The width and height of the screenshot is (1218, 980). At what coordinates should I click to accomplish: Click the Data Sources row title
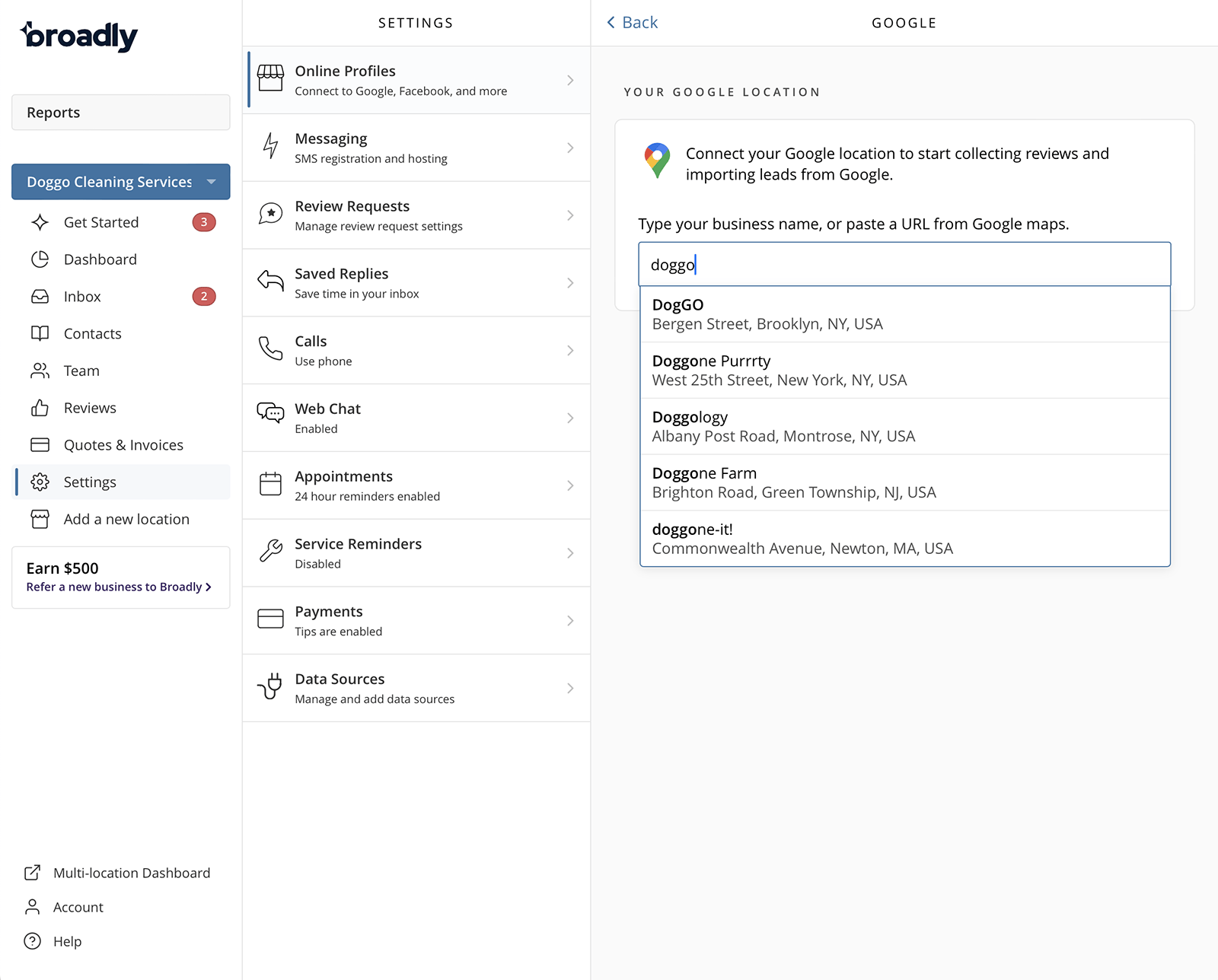pos(340,679)
